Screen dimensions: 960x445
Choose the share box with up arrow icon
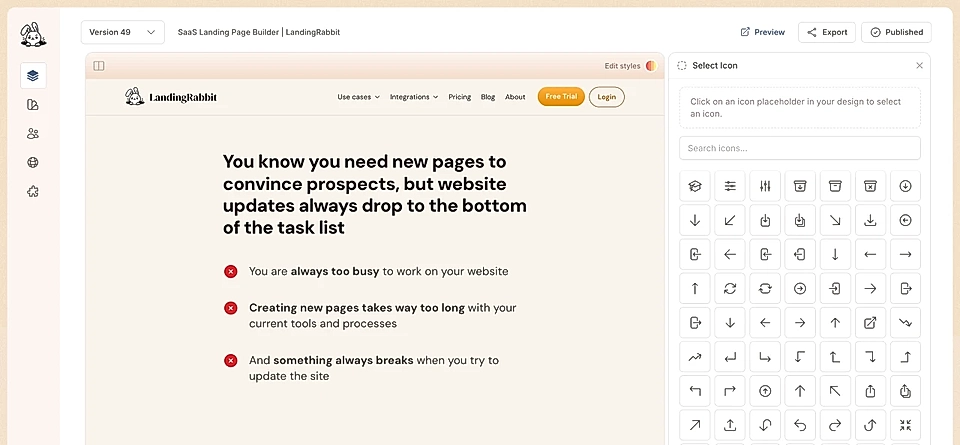coord(870,391)
